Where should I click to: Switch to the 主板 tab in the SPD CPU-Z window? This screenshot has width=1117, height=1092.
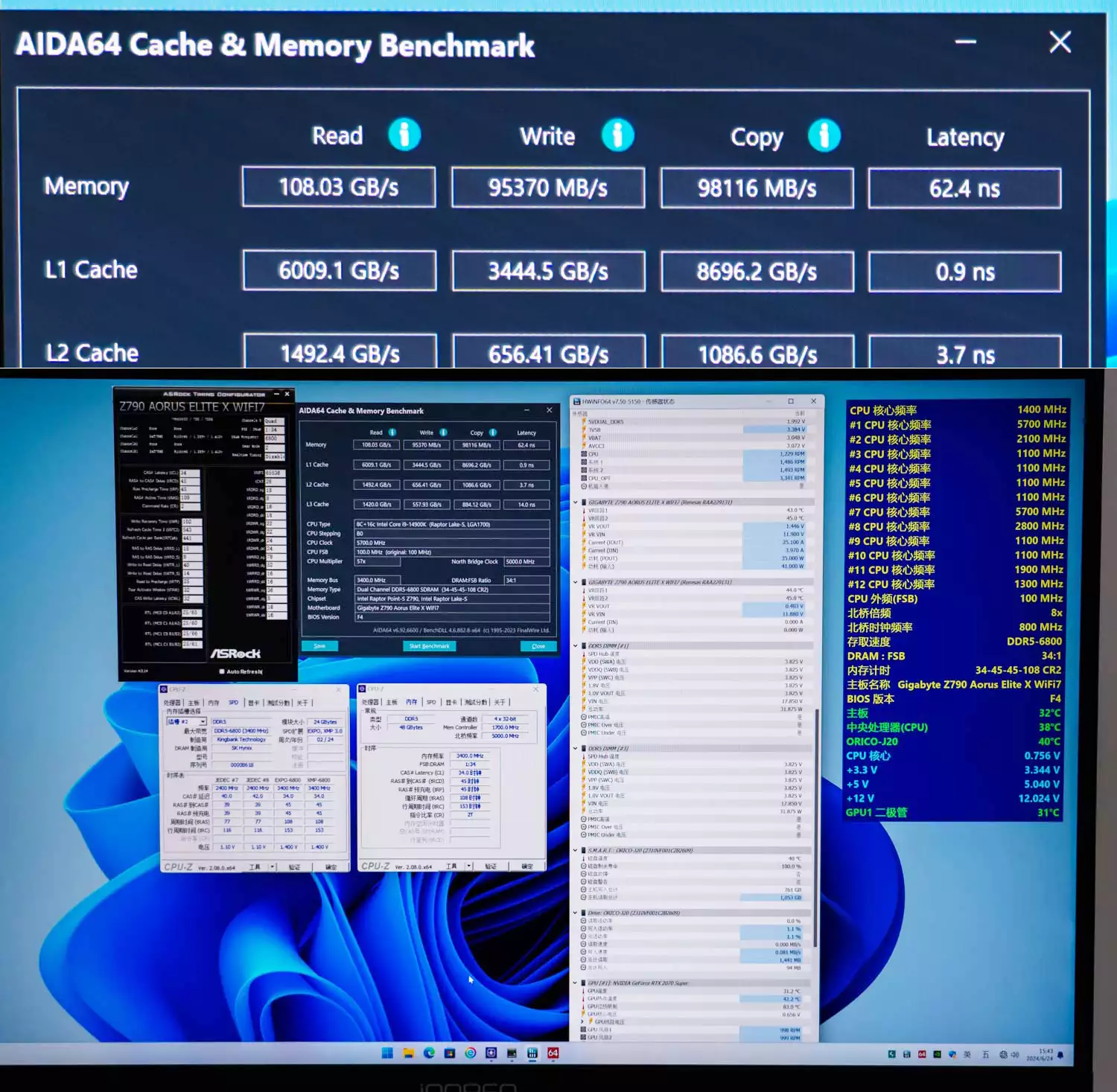click(194, 703)
